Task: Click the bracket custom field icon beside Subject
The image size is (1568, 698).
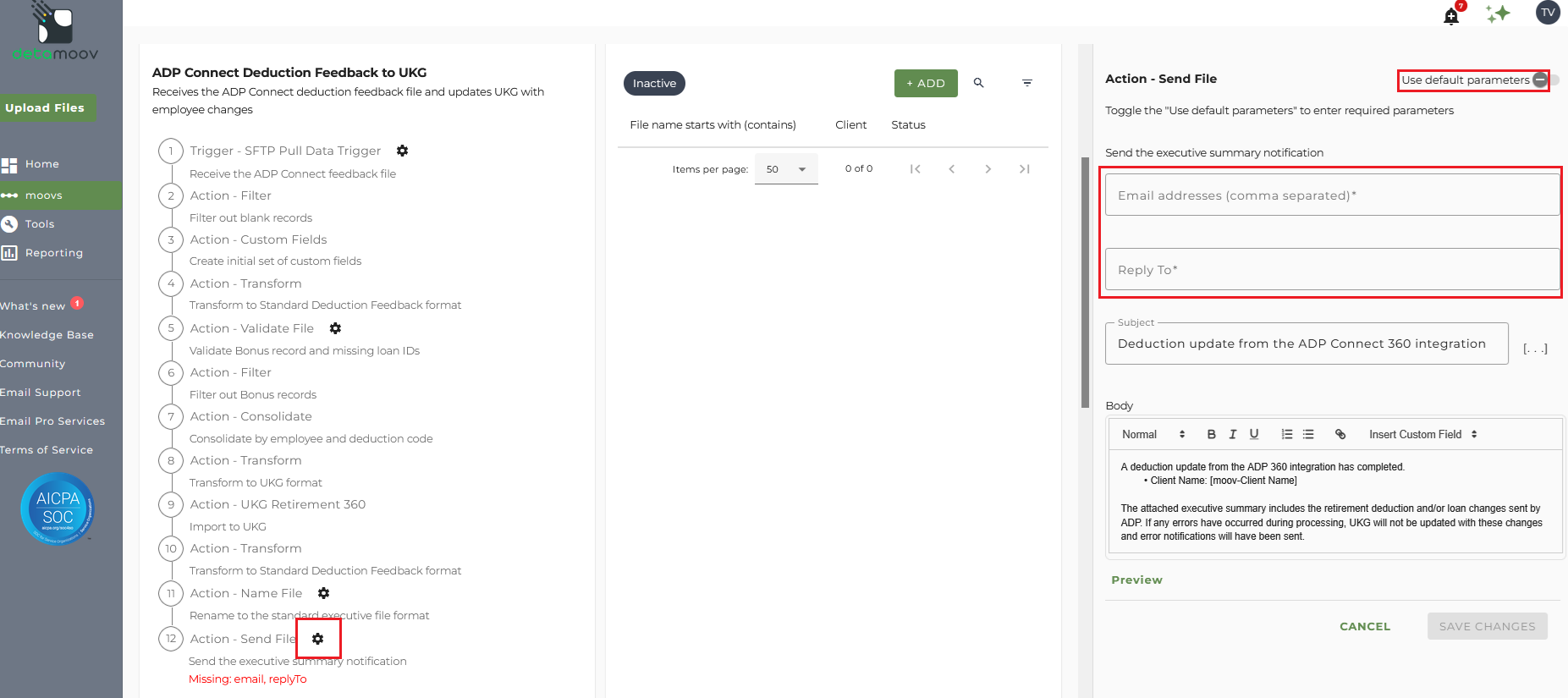Action: tap(1535, 348)
